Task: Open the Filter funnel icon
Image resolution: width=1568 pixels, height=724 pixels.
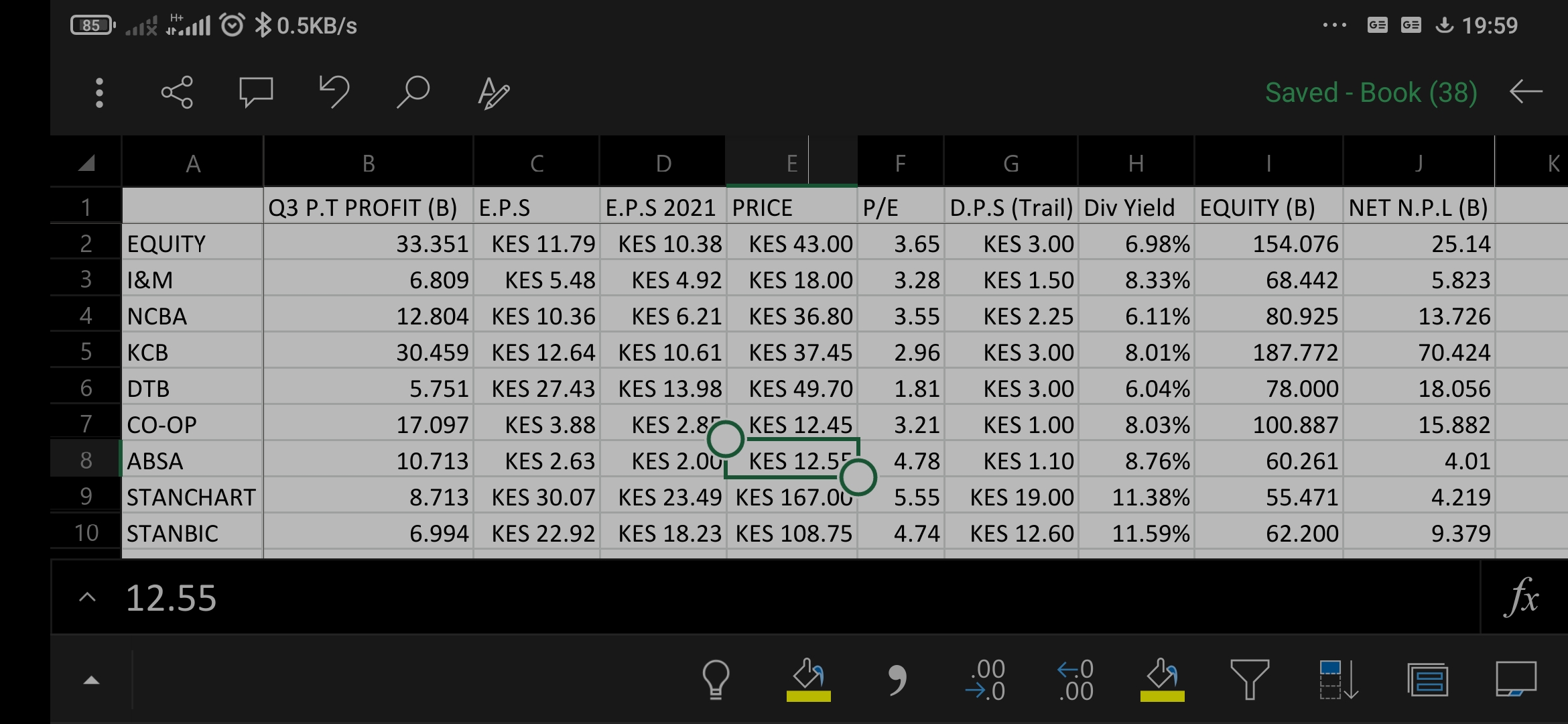Action: pos(1250,680)
